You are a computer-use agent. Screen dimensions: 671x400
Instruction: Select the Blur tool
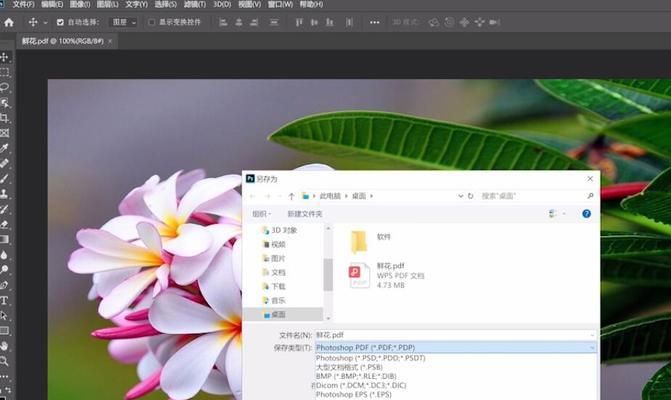4,255
